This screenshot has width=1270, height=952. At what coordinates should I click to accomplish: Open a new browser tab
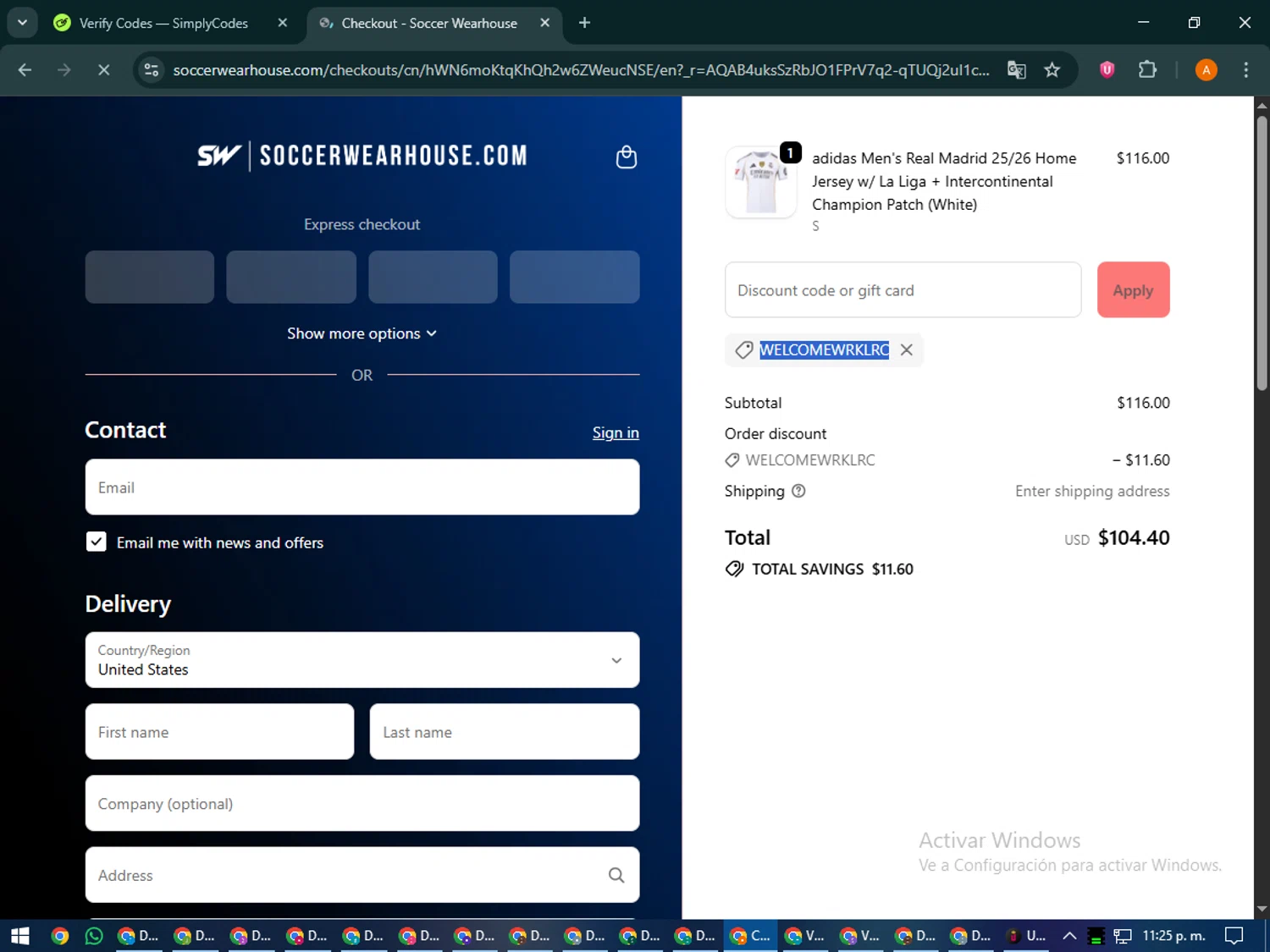(x=584, y=23)
